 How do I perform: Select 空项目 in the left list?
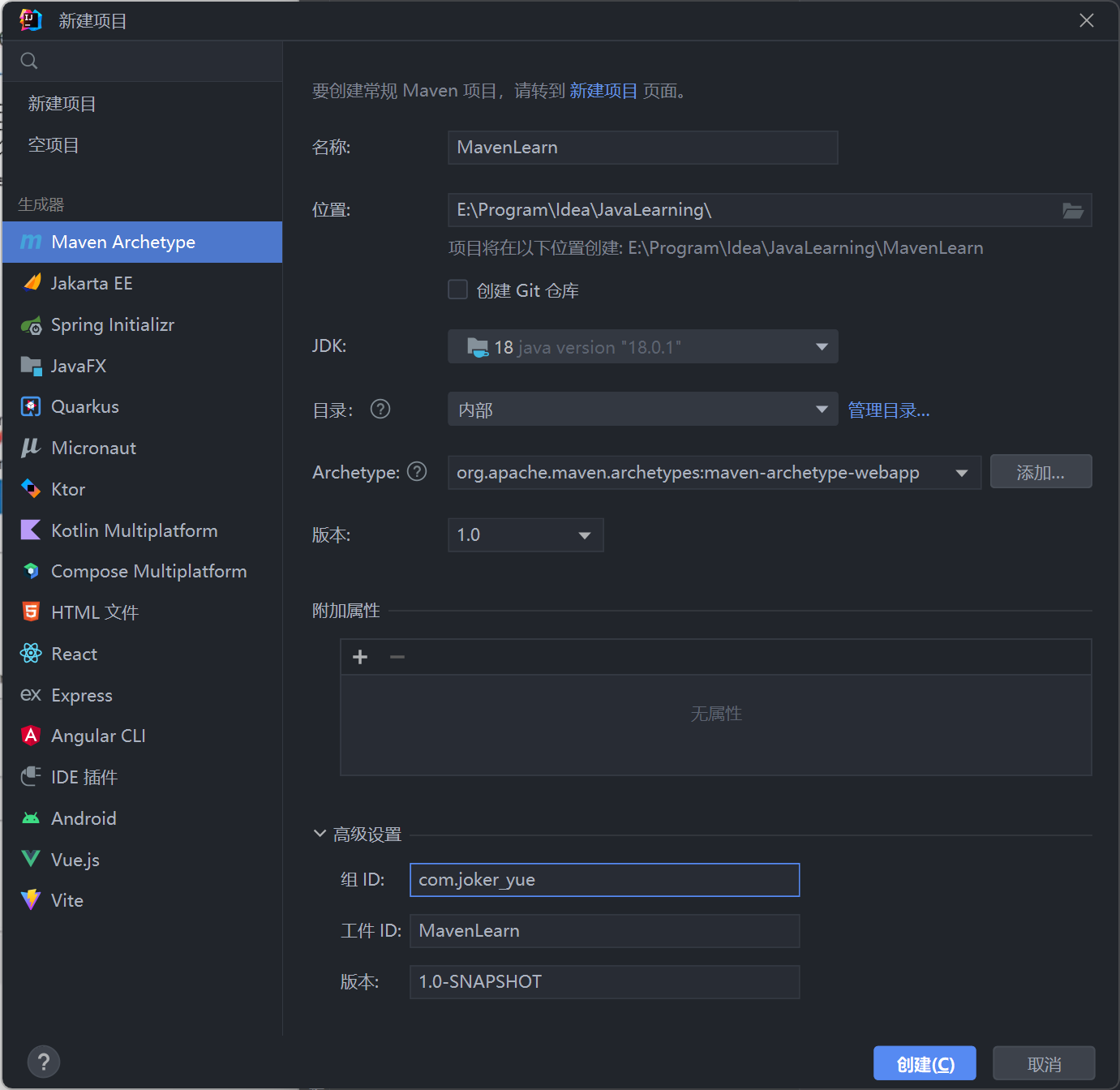click(x=54, y=145)
